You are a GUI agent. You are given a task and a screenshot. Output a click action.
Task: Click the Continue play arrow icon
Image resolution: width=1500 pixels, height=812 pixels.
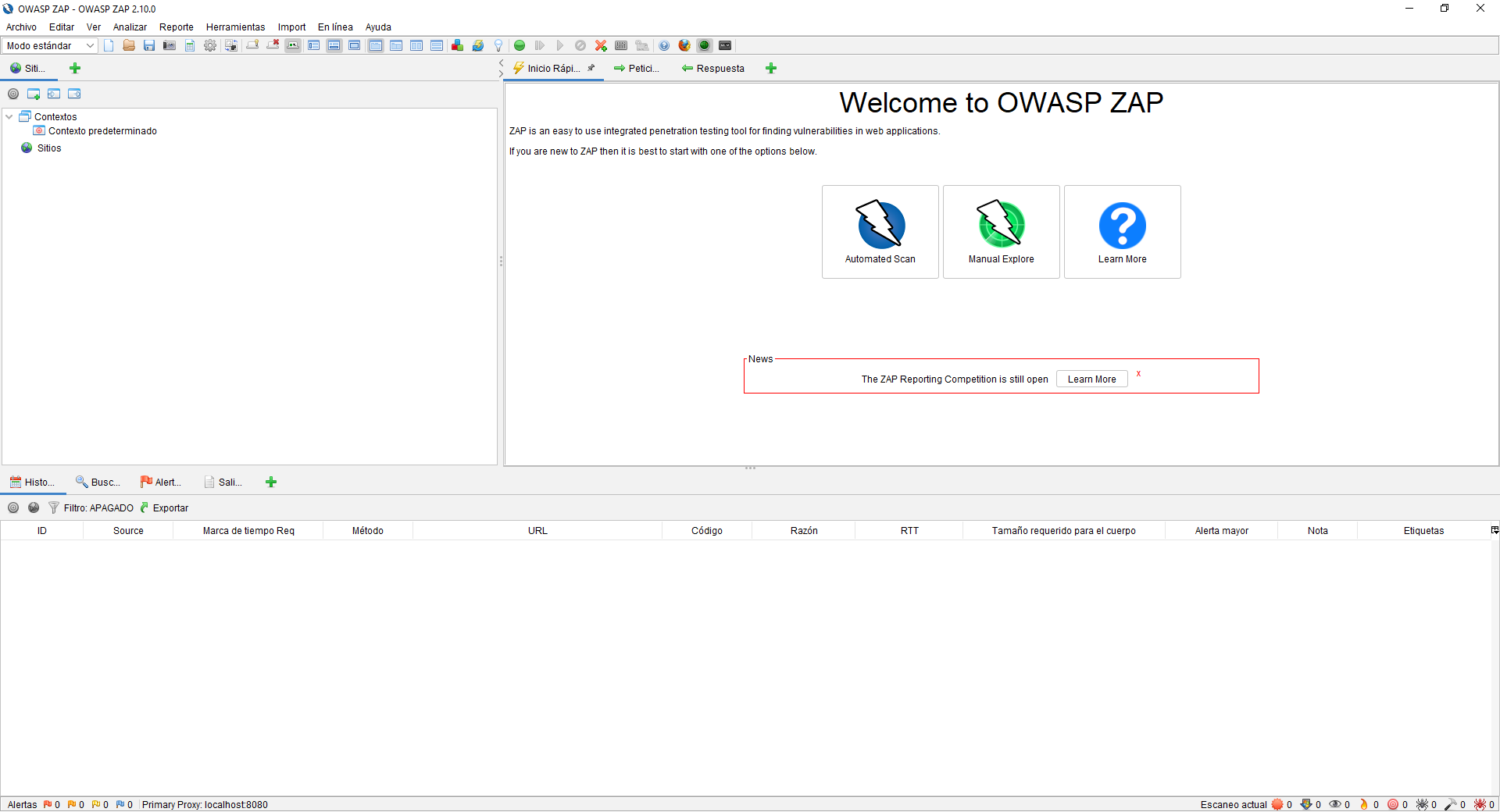click(560, 45)
